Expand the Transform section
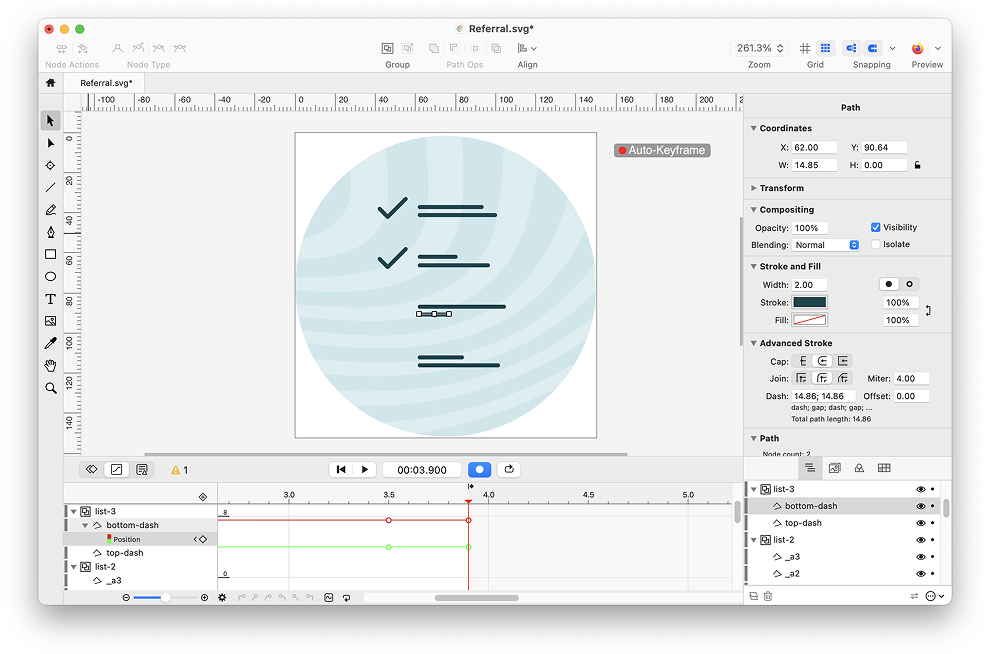The width and height of the screenshot is (1000, 654). point(754,188)
